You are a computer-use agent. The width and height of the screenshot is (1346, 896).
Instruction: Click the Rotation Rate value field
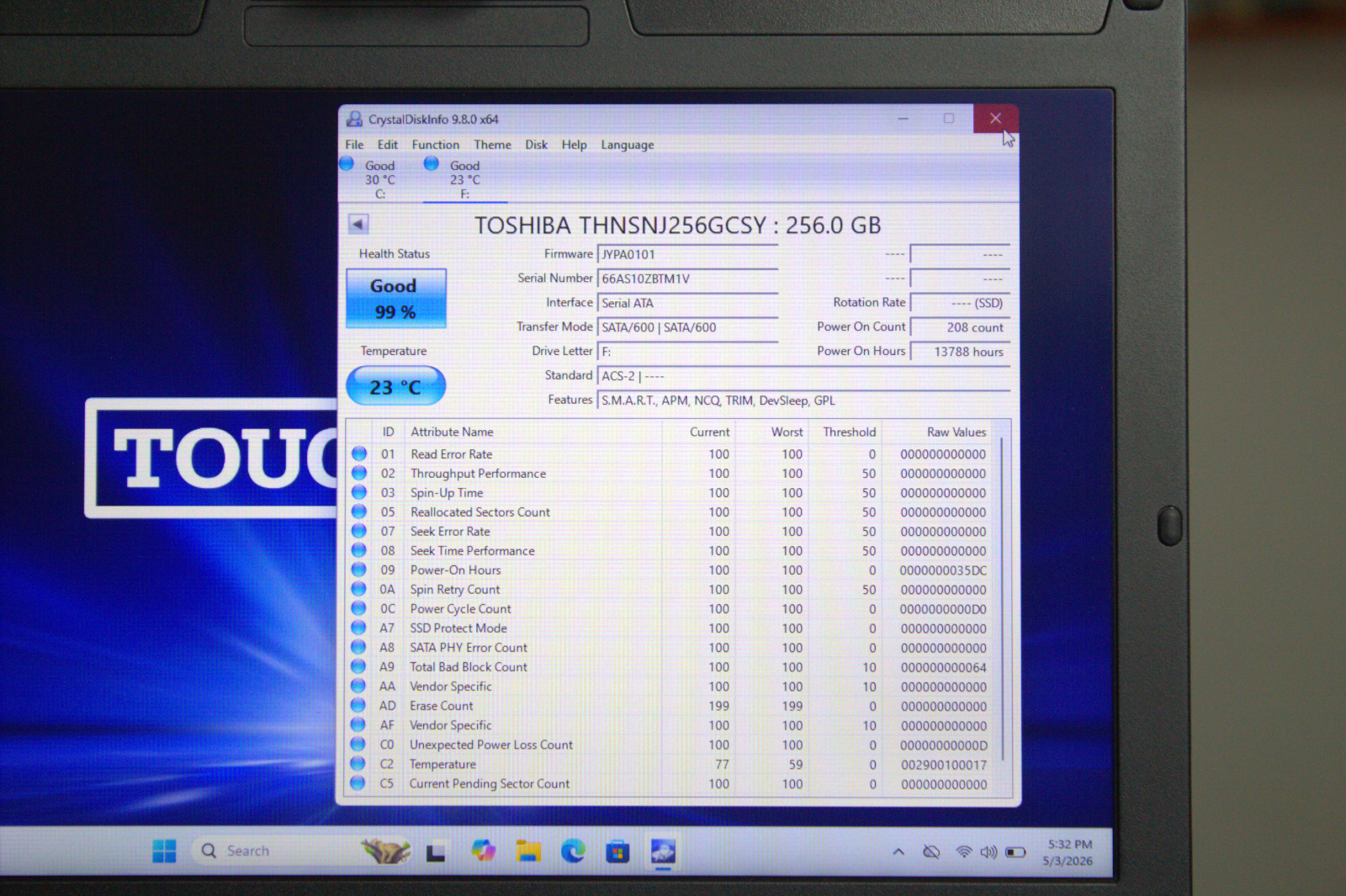[x=960, y=303]
